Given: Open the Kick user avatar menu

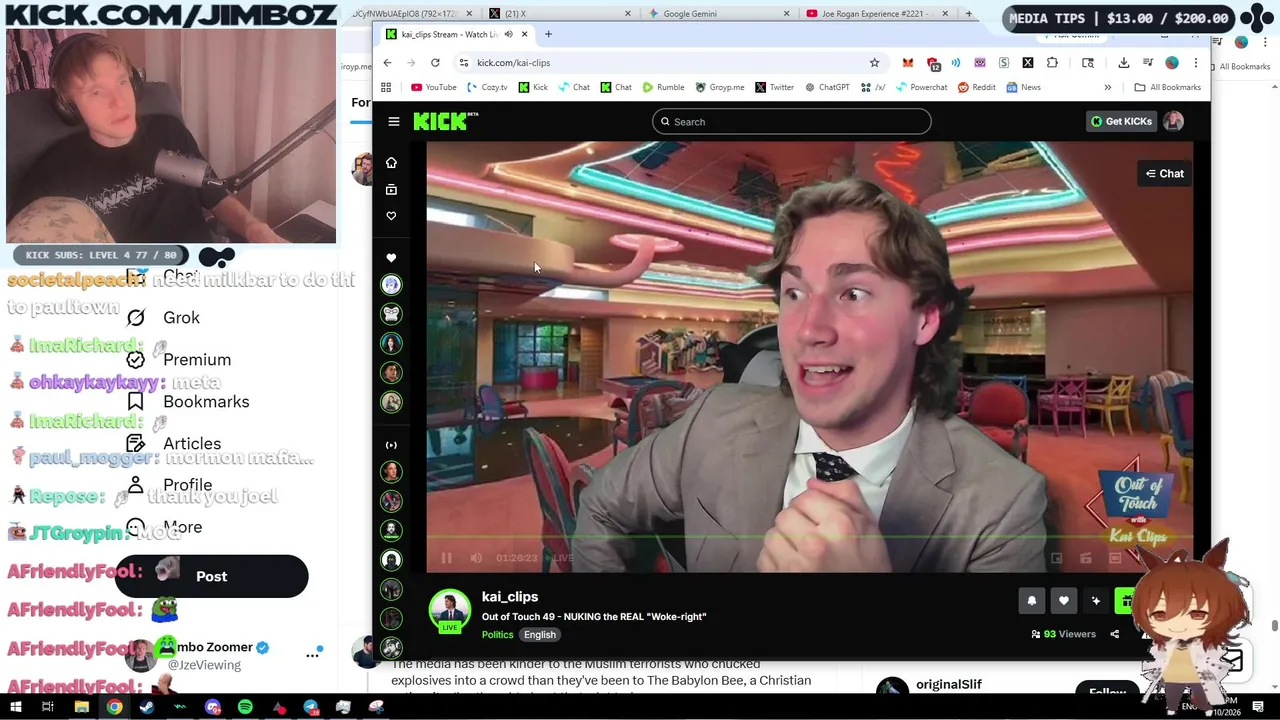Looking at the screenshot, I should 1174,121.
